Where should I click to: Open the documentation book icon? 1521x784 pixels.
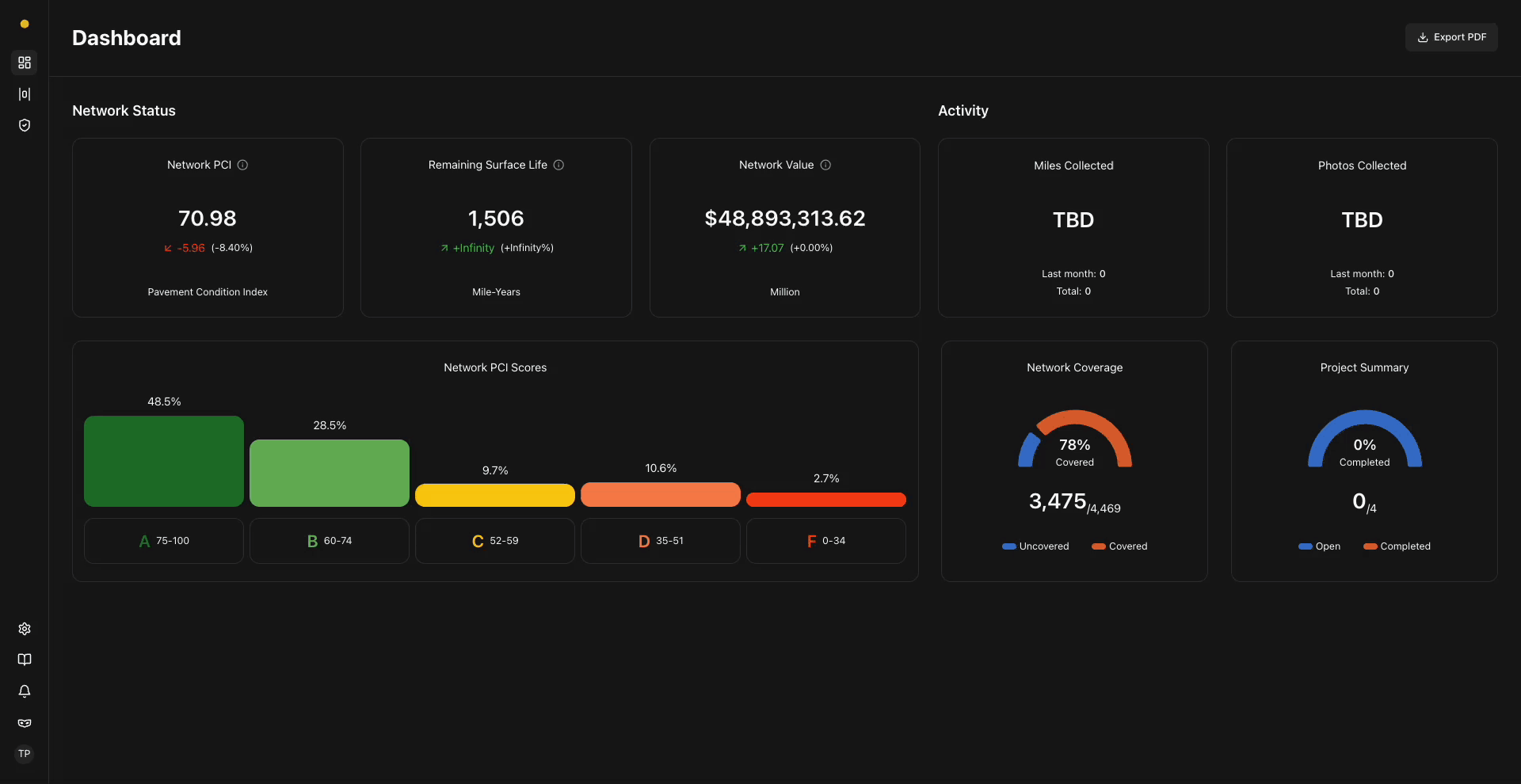pyautogui.click(x=25, y=660)
